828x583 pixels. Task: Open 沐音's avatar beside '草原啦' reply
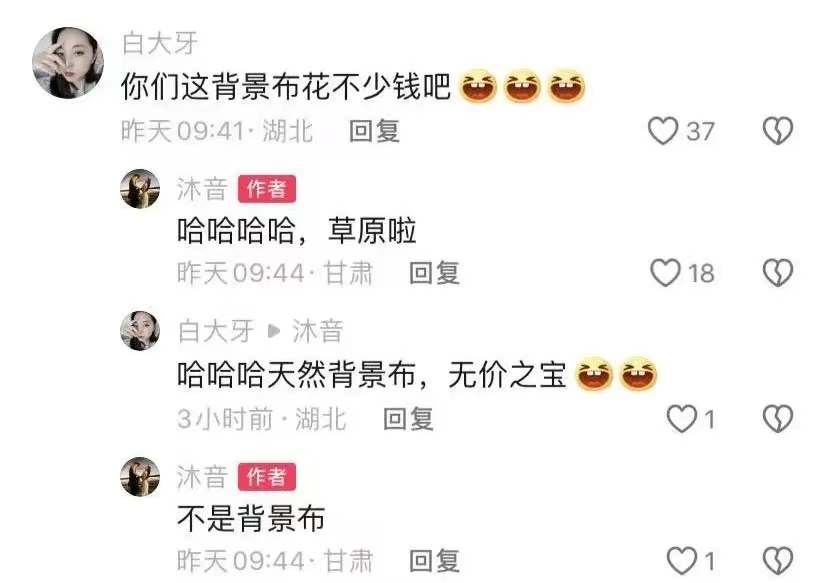click(x=140, y=189)
